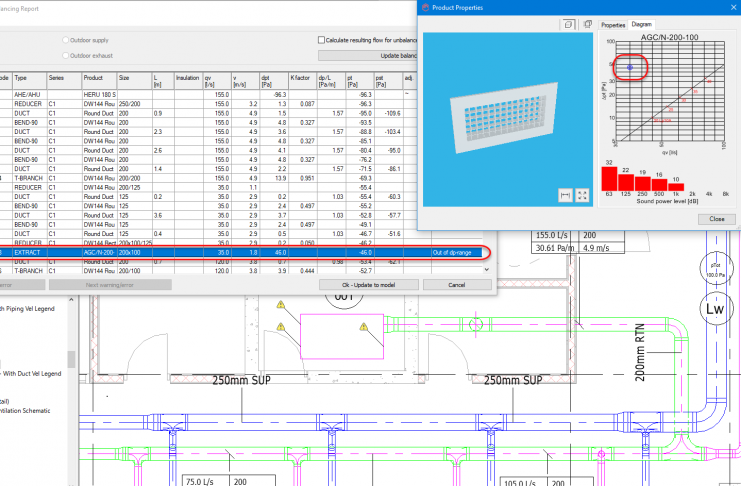The height and width of the screenshot is (486, 741).
Task: Click the Product Properties app icon
Action: pyautogui.click(x=424, y=7)
